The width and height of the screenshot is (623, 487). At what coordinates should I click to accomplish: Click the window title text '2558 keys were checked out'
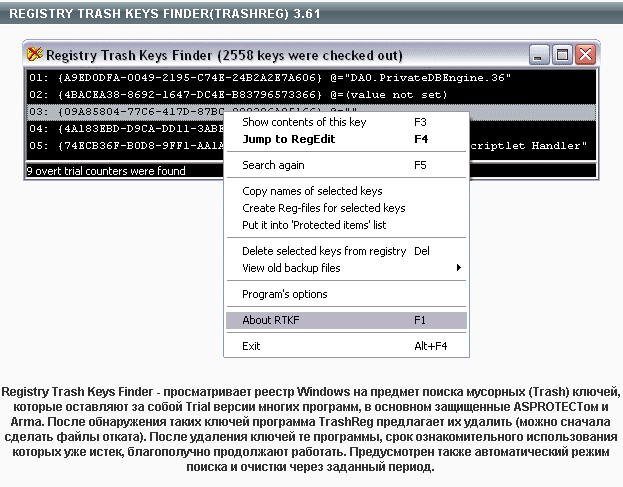tap(310, 55)
